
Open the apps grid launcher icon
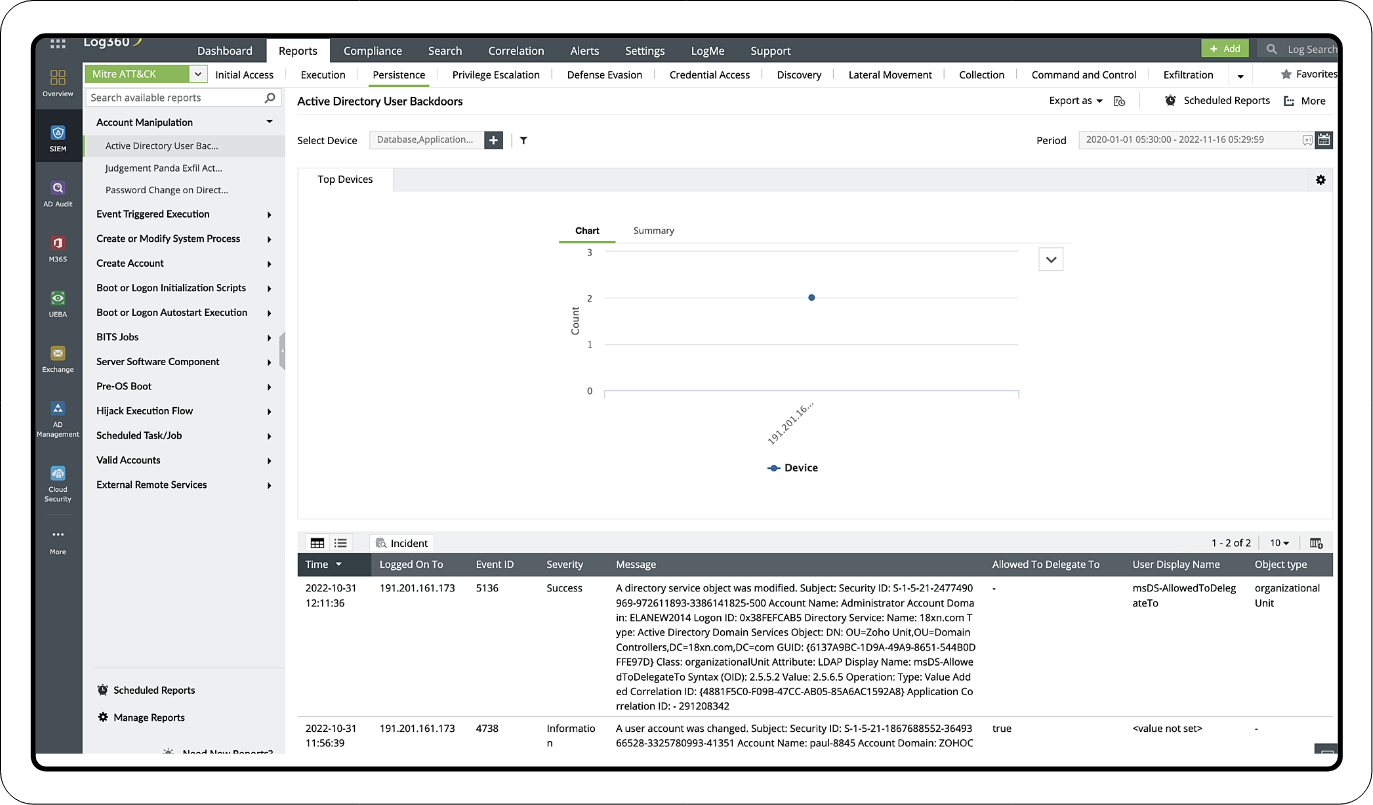58,45
